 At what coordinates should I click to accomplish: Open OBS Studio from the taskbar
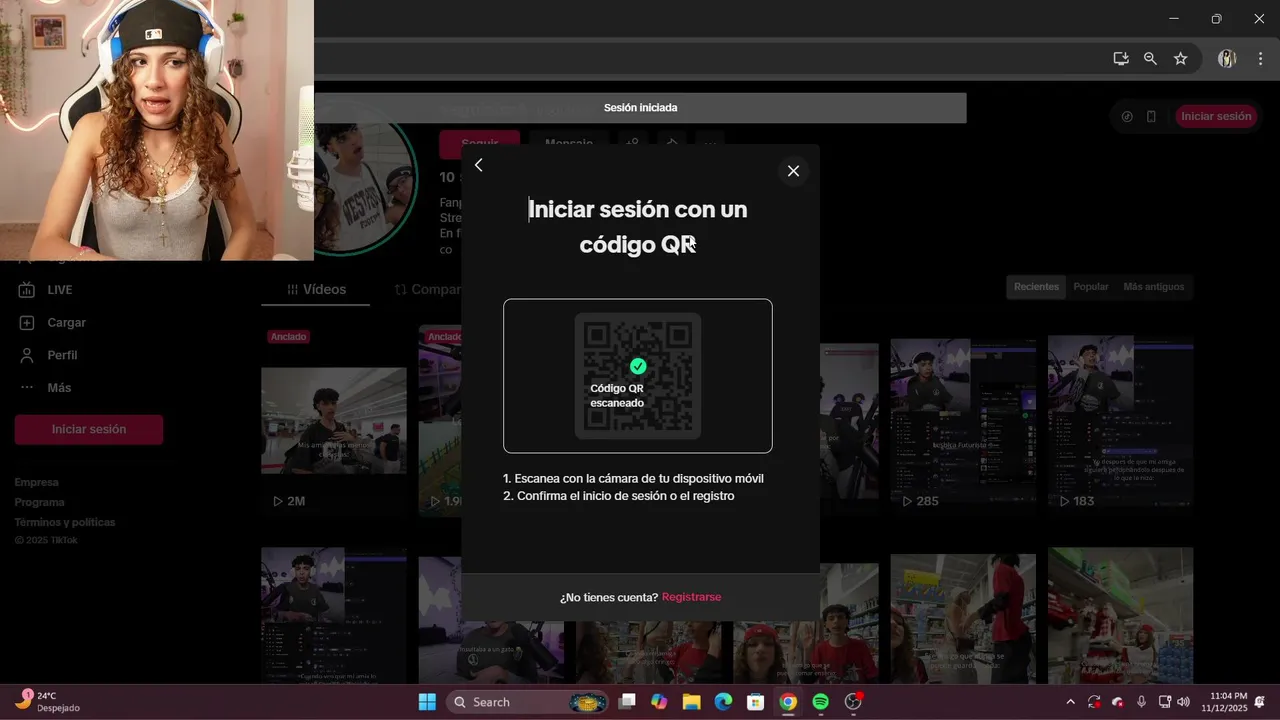point(853,702)
